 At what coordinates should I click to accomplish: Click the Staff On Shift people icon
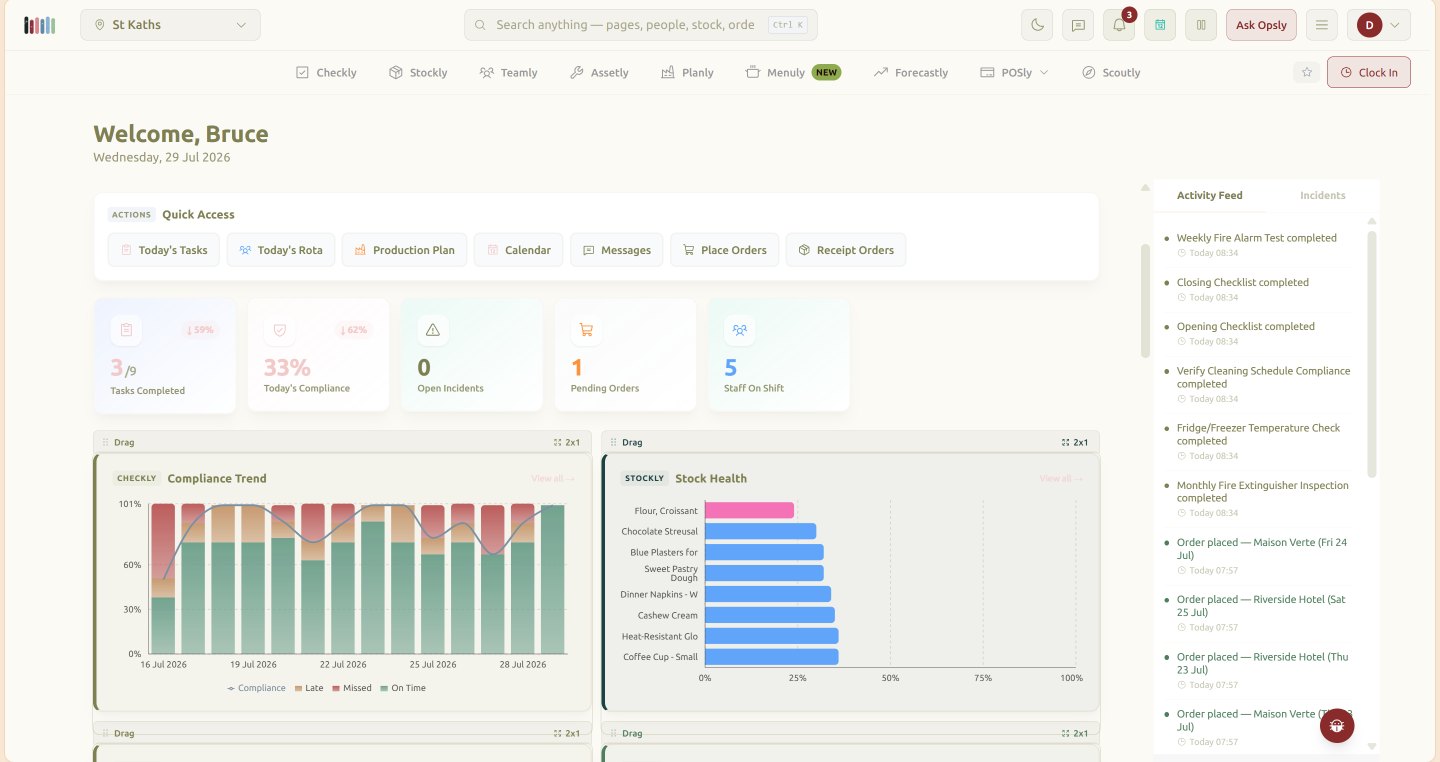click(740, 330)
